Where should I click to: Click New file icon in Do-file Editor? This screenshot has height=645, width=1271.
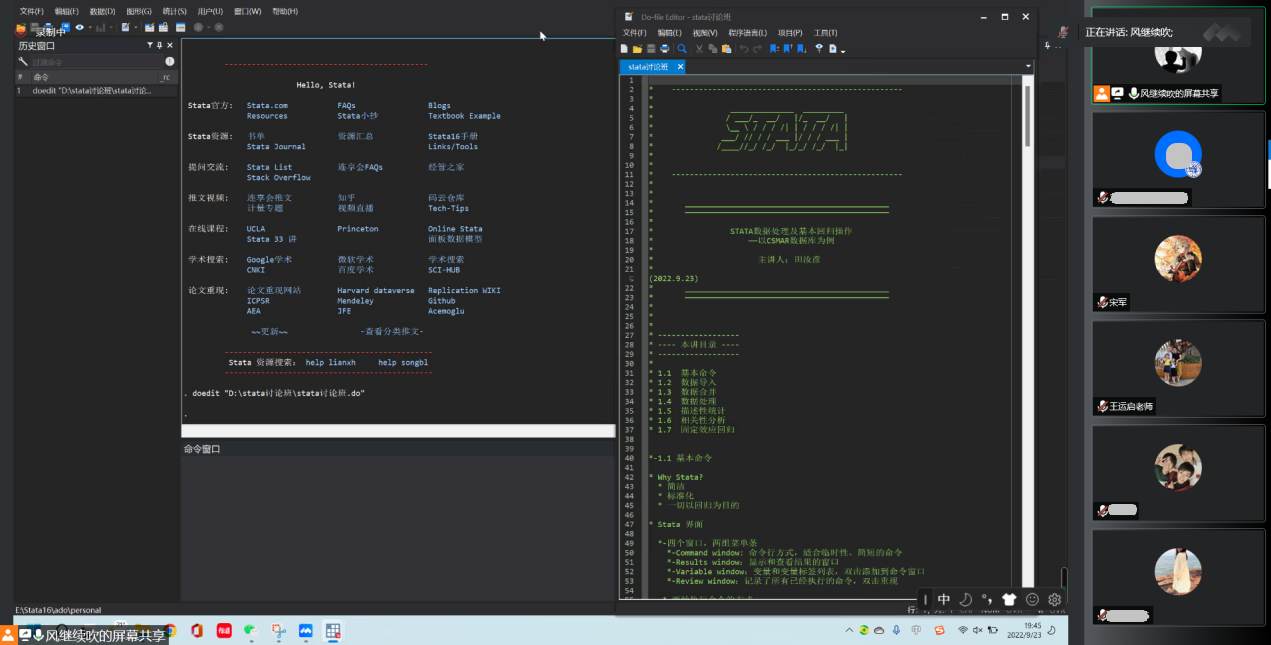(x=625, y=48)
